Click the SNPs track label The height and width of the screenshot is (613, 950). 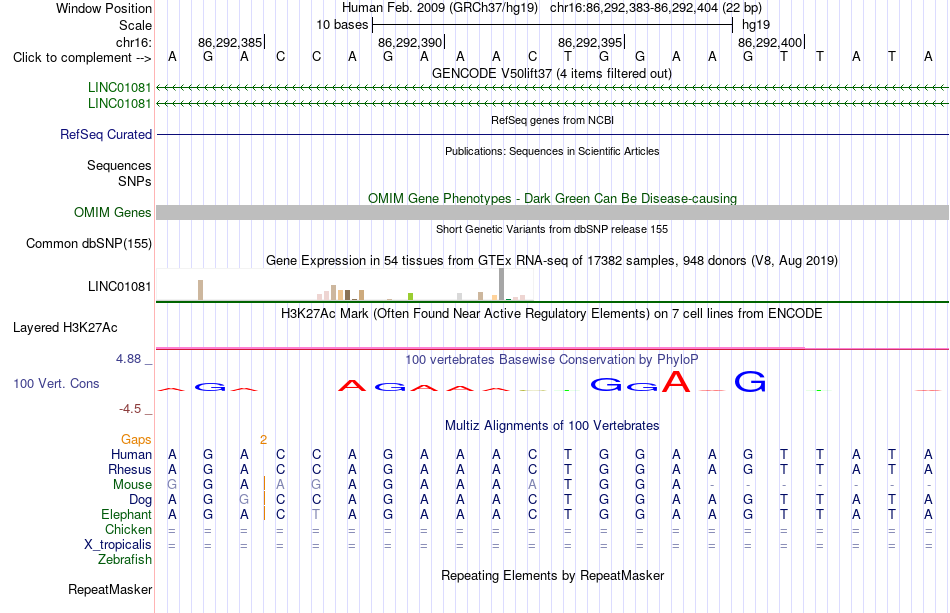135,181
